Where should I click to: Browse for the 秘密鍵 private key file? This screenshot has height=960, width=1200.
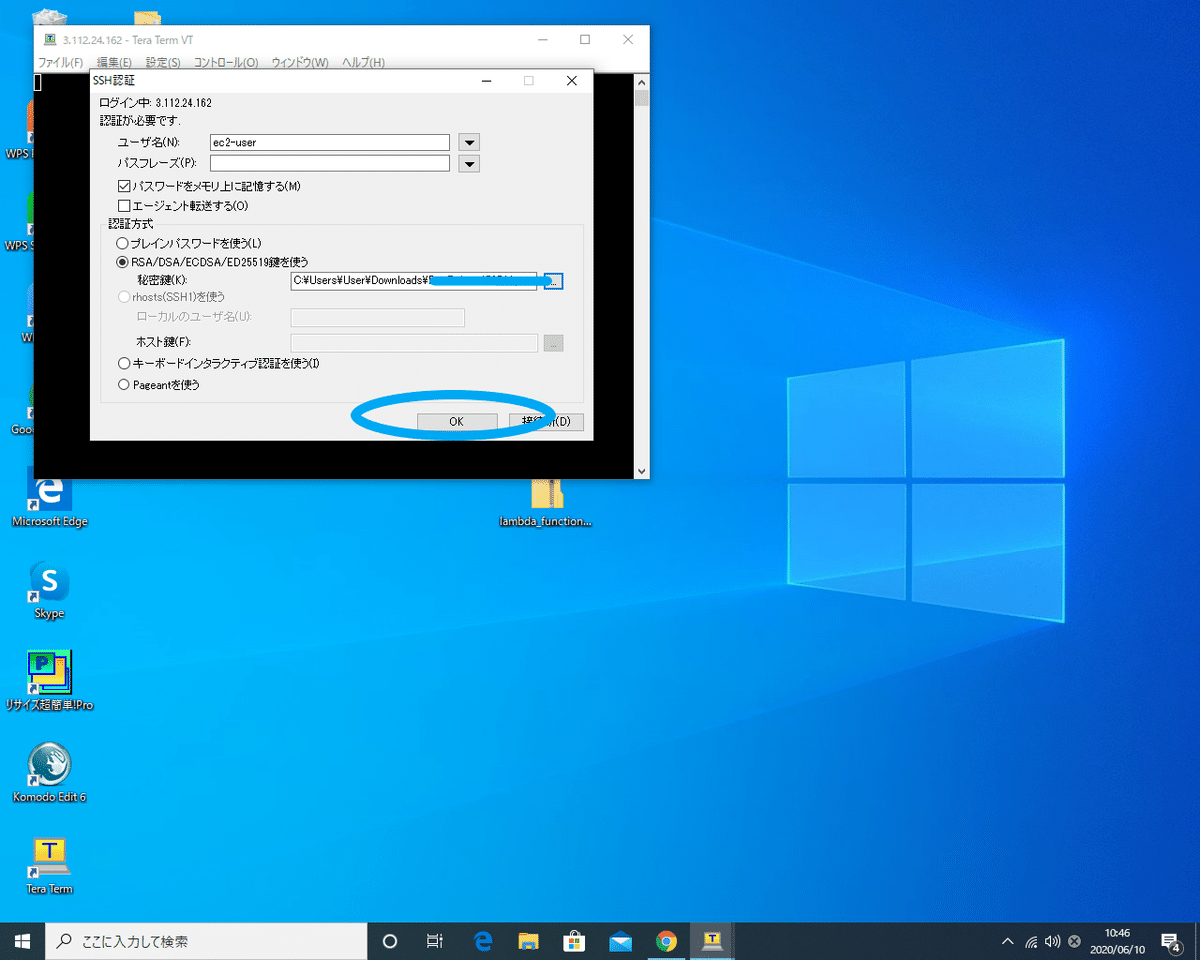point(554,281)
